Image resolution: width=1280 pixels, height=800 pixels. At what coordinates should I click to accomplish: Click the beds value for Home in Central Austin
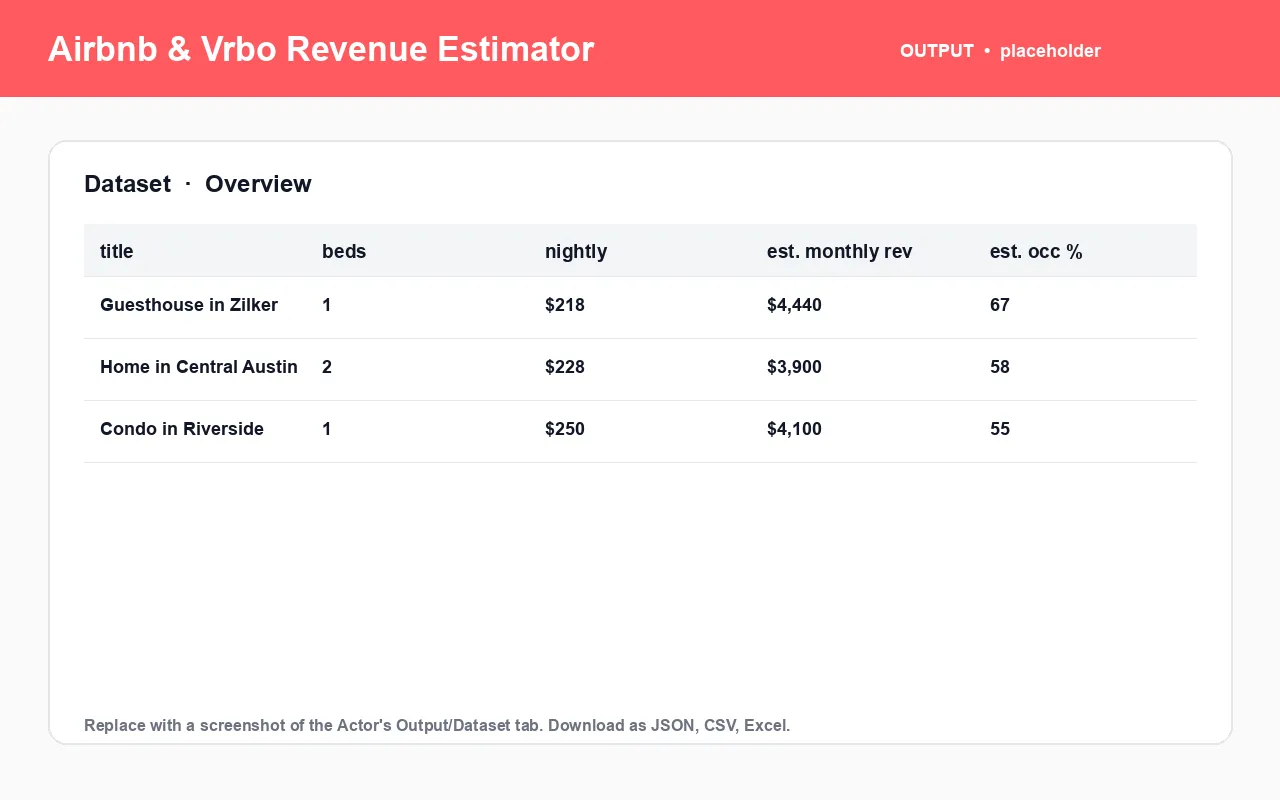[327, 367]
